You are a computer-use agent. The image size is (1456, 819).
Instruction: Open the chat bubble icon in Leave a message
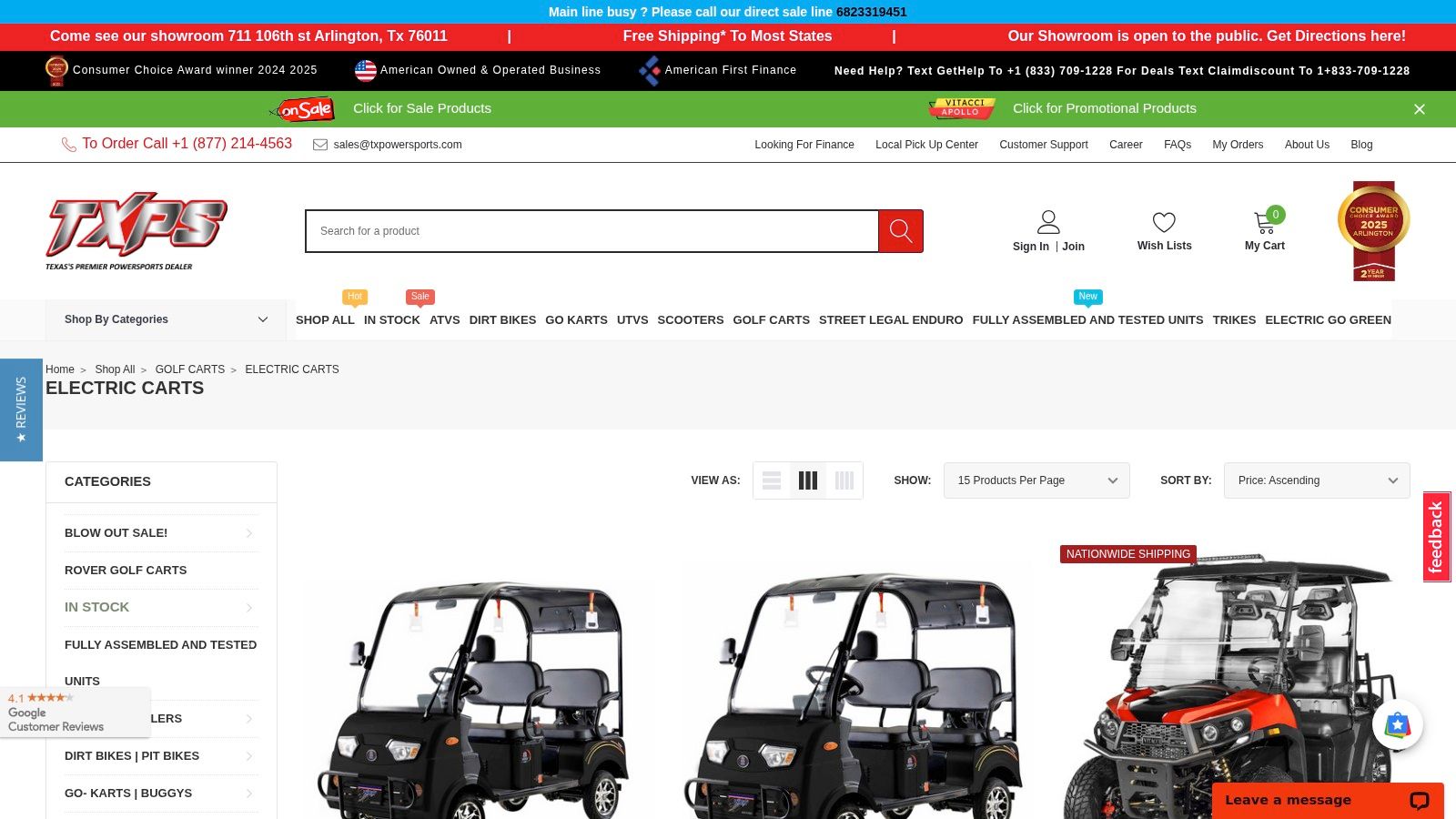(1419, 801)
